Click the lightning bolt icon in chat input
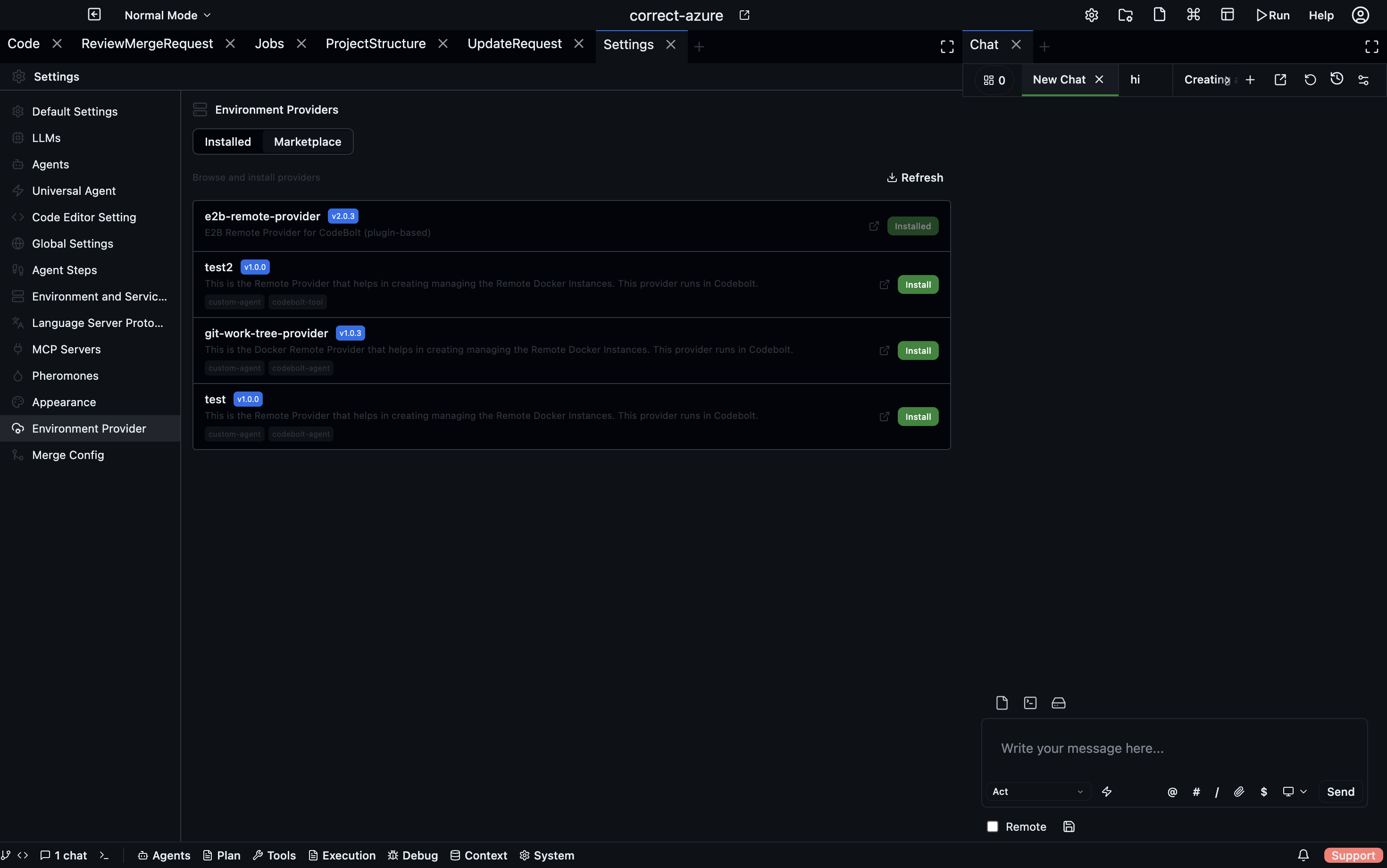Image resolution: width=1387 pixels, height=868 pixels. [x=1107, y=792]
